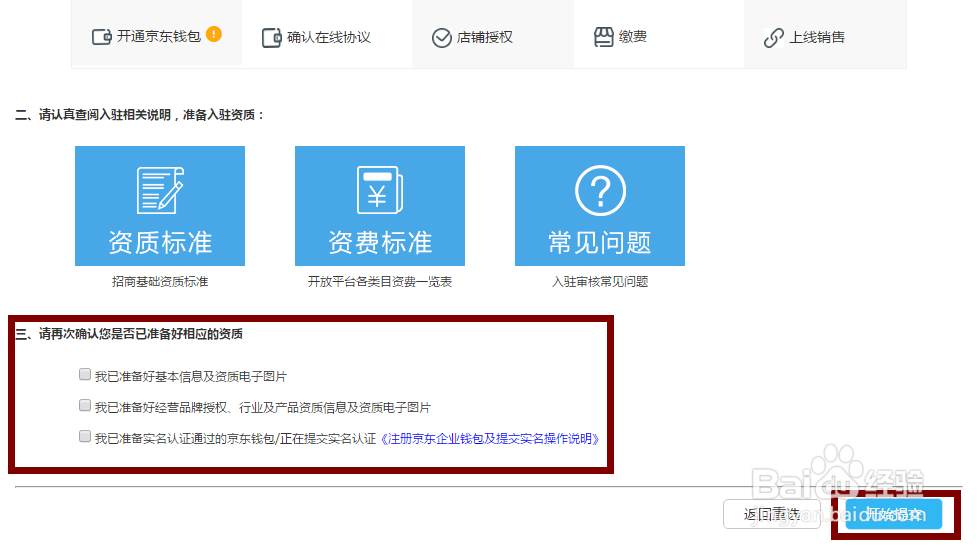This screenshot has height=549, width=980.
Task: Click the blue 开始提交 button
Action: (x=894, y=514)
